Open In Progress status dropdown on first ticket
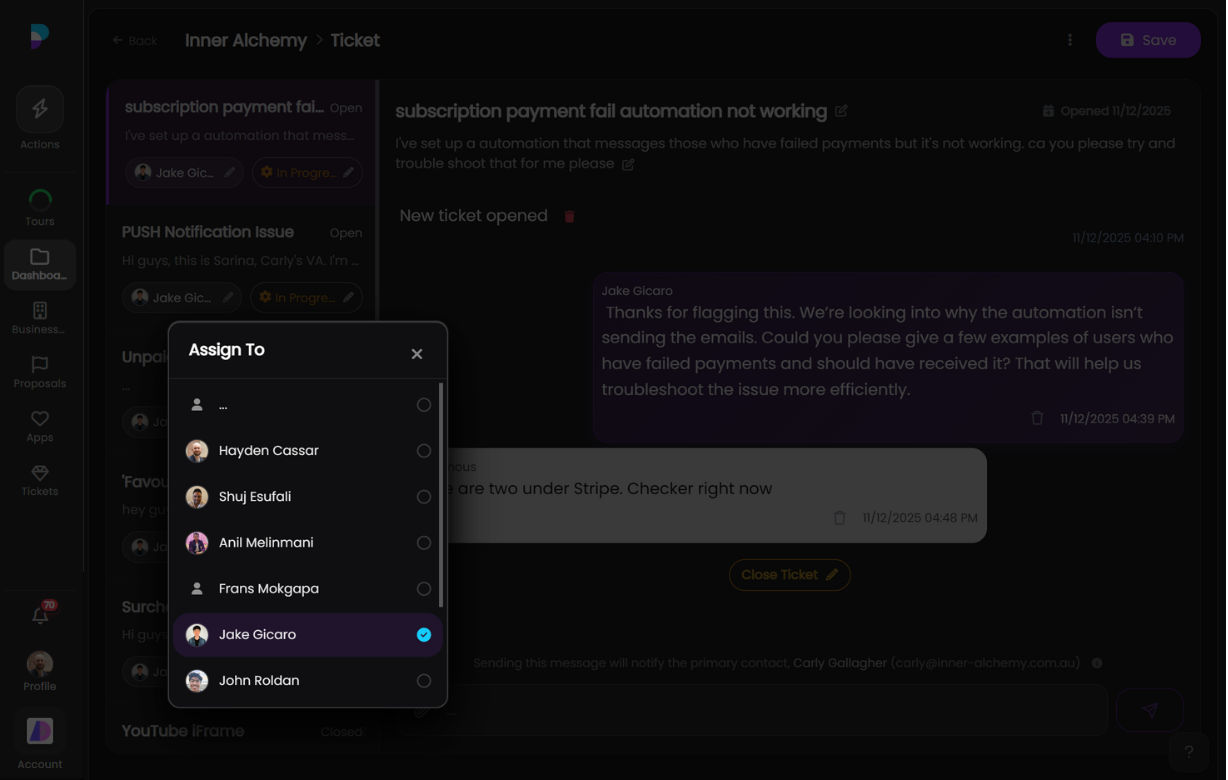Image resolution: width=1228 pixels, height=780 pixels. [306, 173]
